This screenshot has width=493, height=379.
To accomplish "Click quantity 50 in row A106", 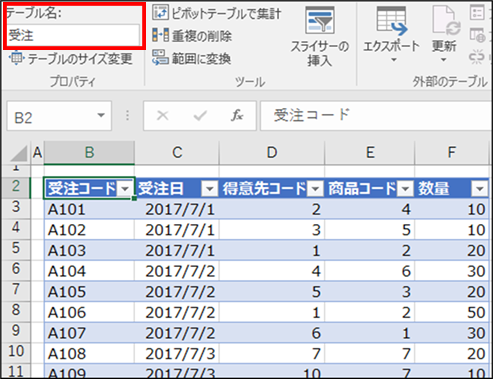I will (x=451, y=313).
